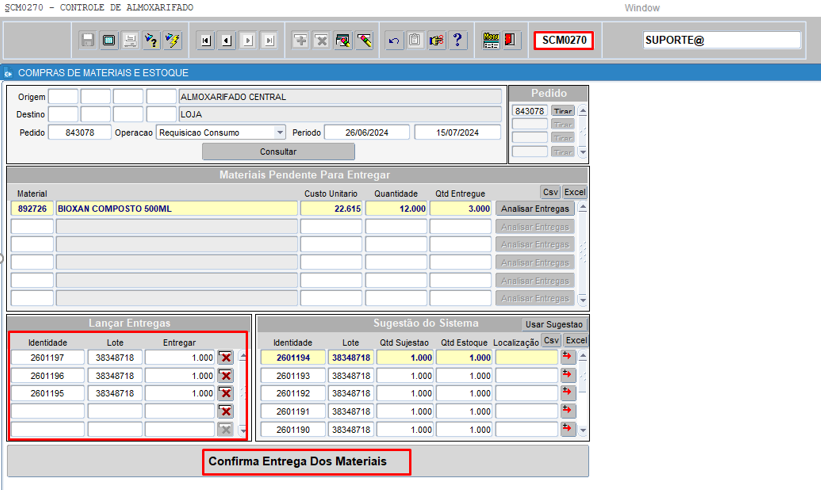This screenshot has width=821, height=490.
Task: Delete delivery row 2601195 with red X
Action: [226, 394]
